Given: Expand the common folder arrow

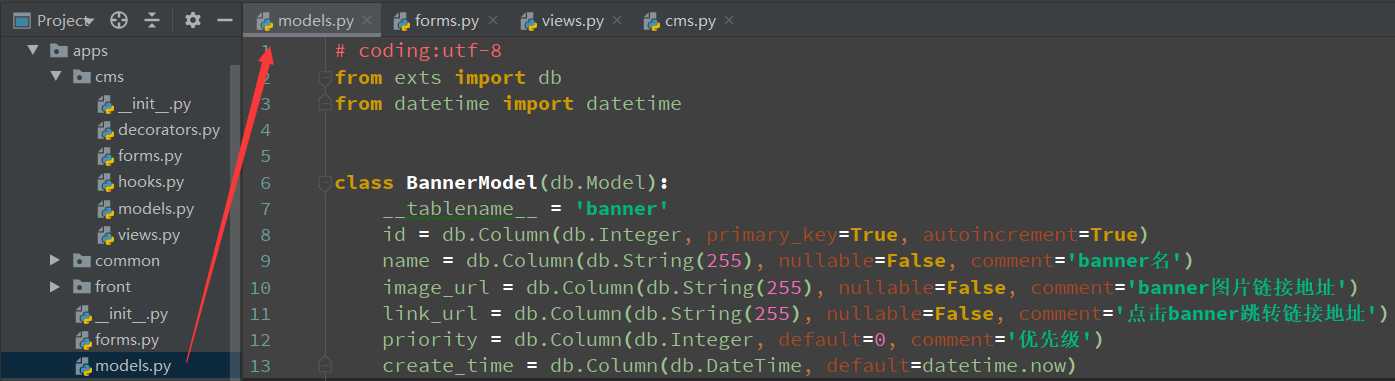Looking at the screenshot, I should click(x=55, y=261).
